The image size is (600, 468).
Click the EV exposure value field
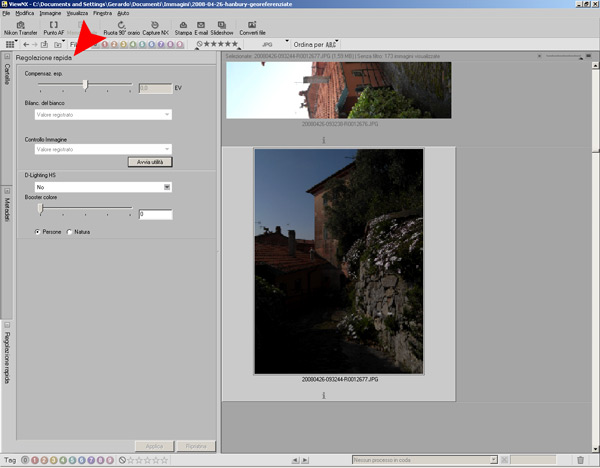coord(155,88)
